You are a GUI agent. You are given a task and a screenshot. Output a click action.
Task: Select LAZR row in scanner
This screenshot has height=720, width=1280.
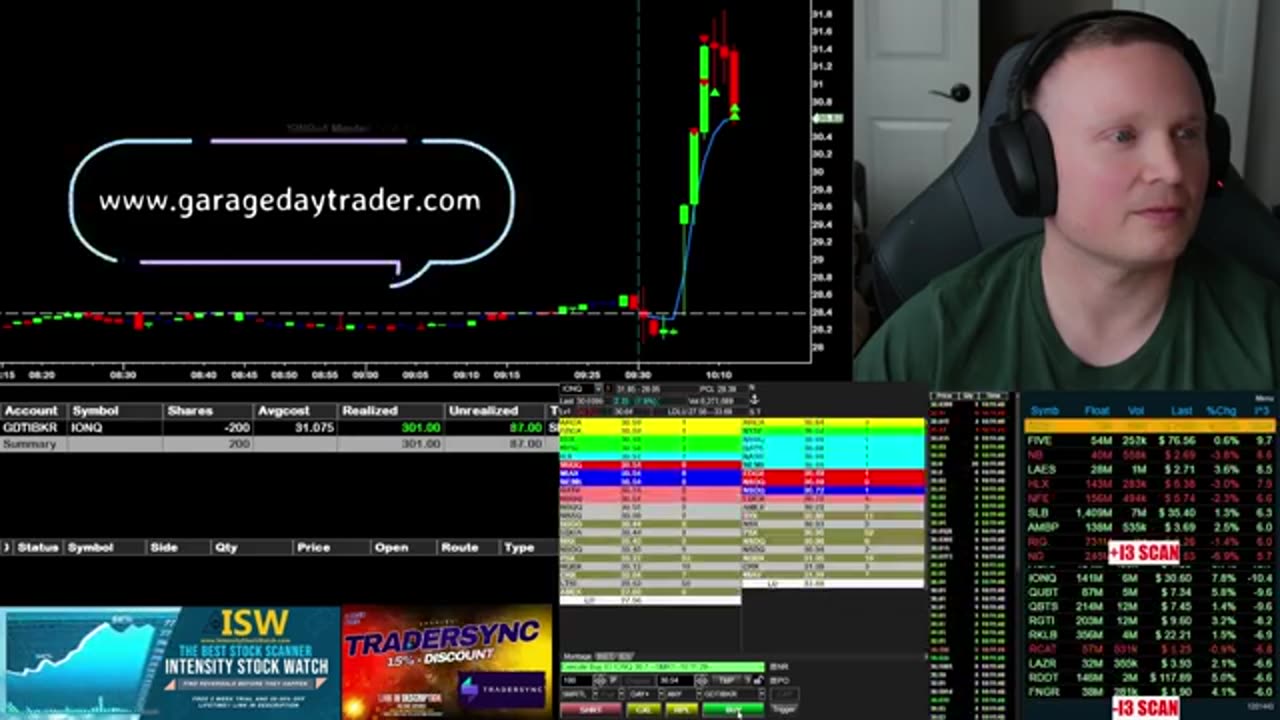coord(1150,663)
